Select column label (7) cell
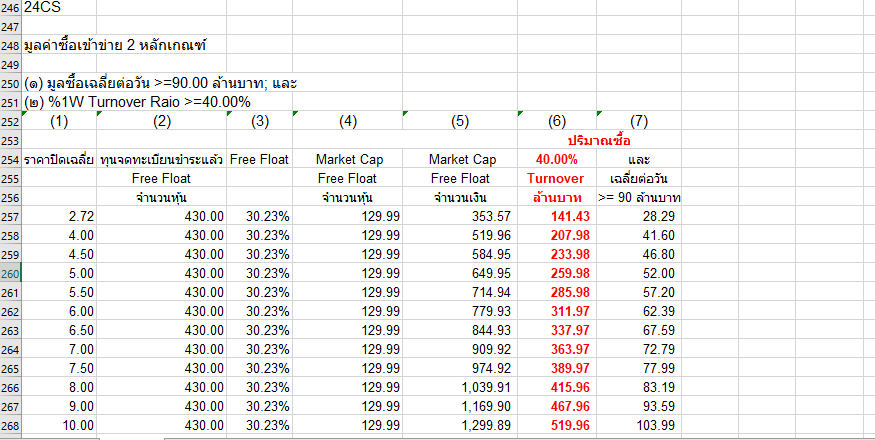 tap(638, 122)
